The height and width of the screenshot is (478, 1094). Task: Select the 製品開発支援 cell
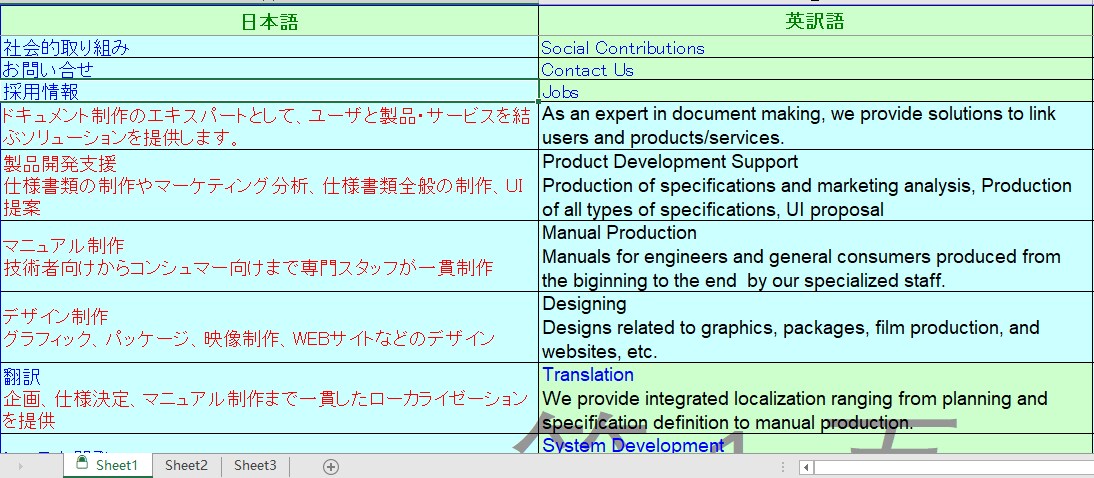coord(269,185)
